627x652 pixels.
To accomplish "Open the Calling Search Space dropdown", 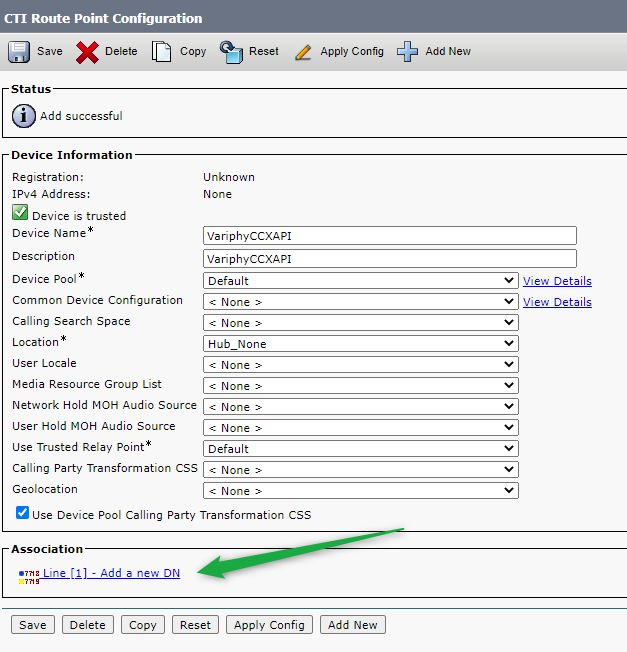I will click(x=360, y=323).
